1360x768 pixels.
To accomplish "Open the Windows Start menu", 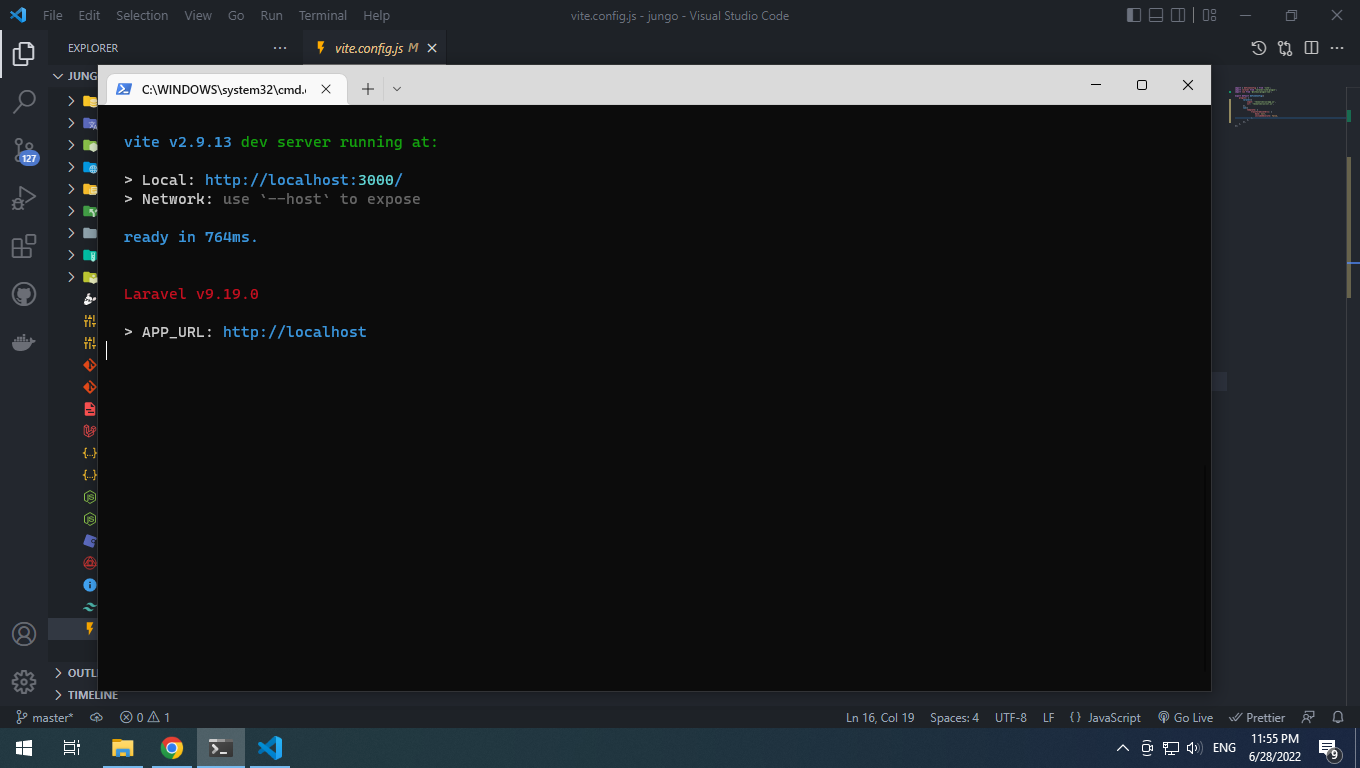I will [24, 748].
